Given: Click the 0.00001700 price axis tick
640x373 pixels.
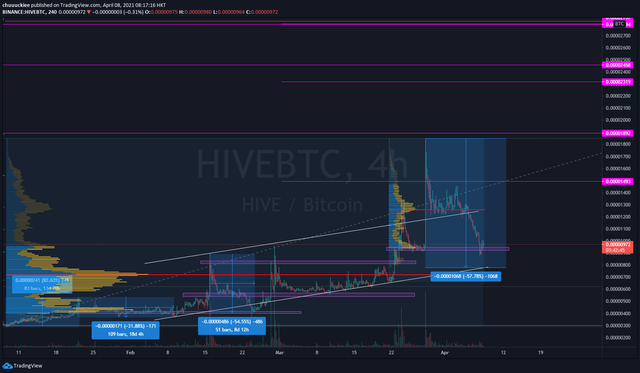Looking at the screenshot, I should click(618, 157).
